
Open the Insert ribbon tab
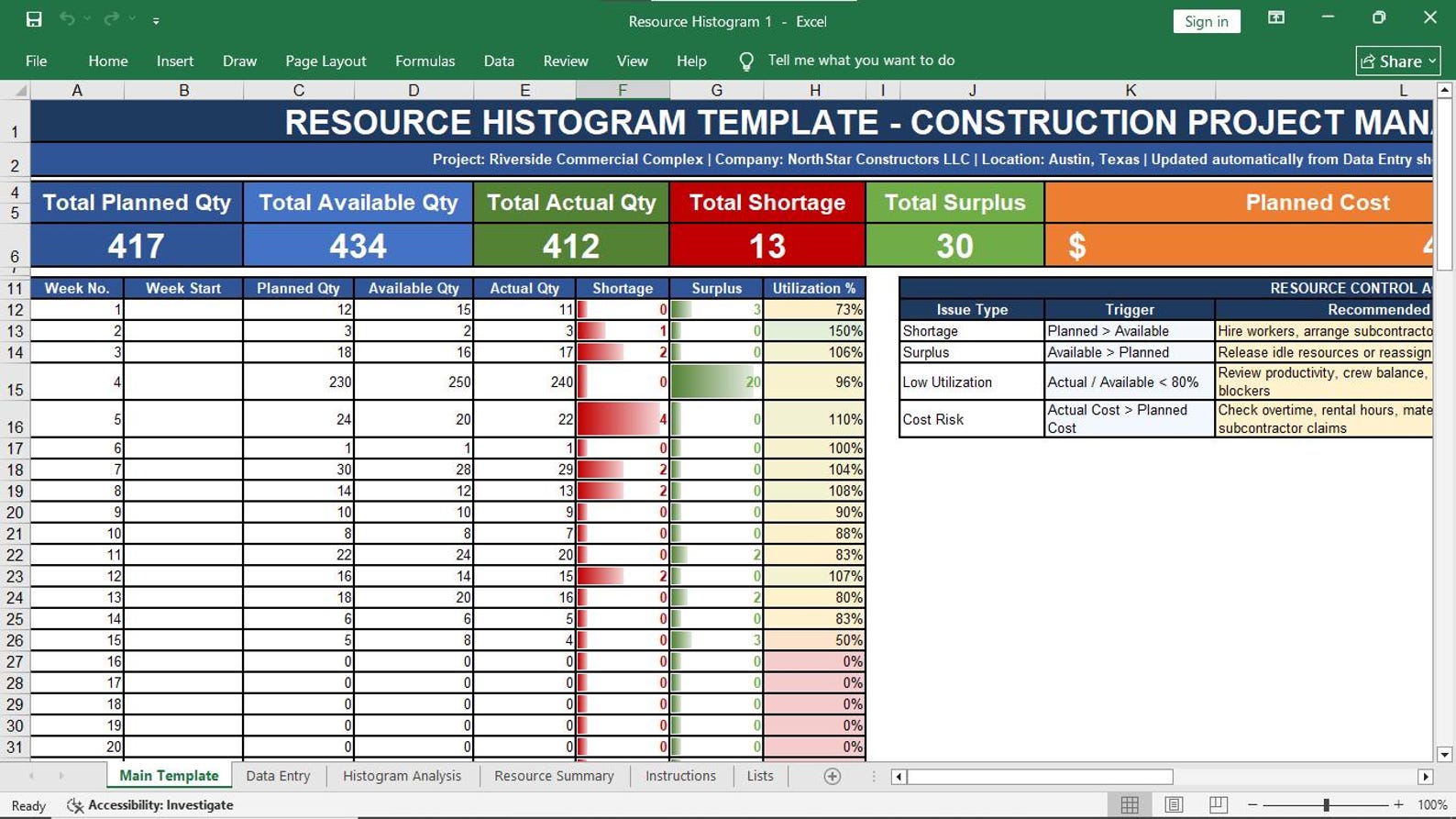click(175, 61)
